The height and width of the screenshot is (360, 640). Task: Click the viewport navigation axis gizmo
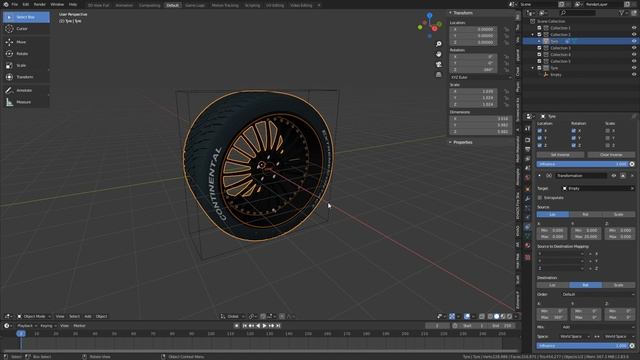point(430,25)
